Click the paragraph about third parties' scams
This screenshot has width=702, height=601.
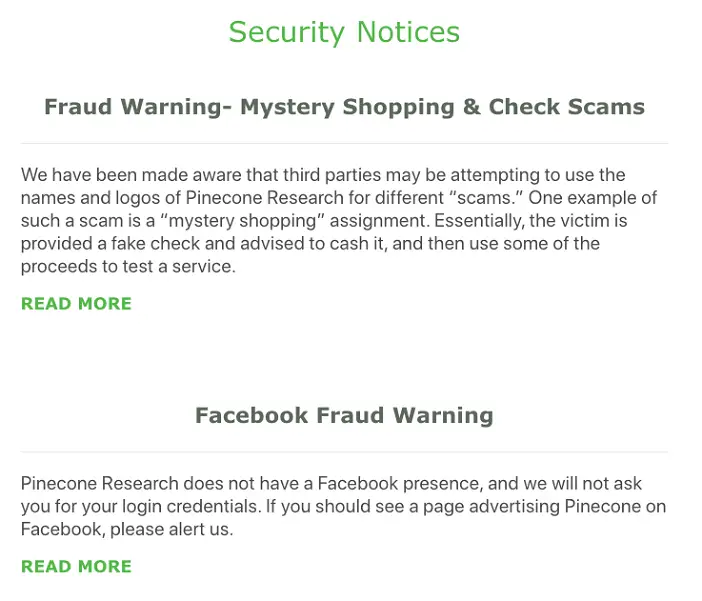click(339, 220)
